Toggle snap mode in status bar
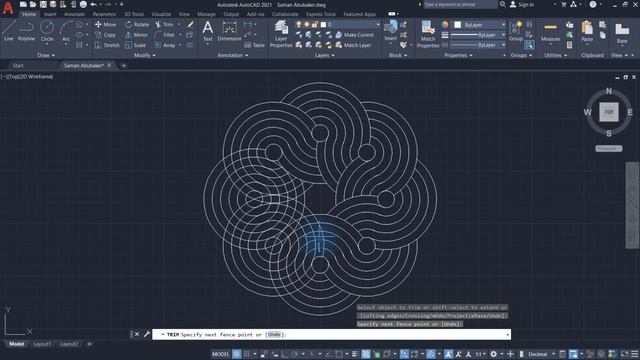640x360 pixels. 247,354
